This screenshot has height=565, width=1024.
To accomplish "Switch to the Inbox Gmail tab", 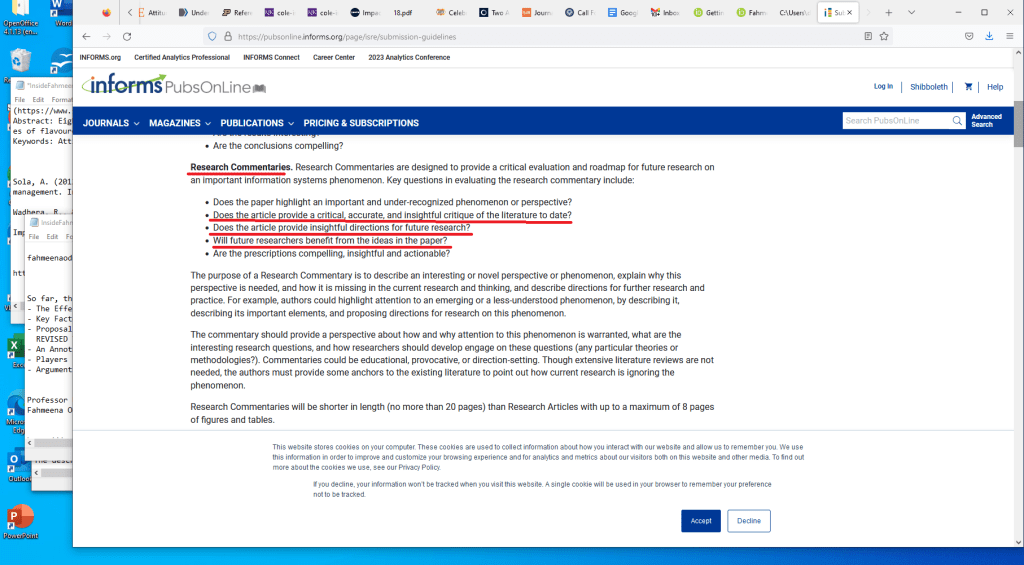I will tap(666, 12).
